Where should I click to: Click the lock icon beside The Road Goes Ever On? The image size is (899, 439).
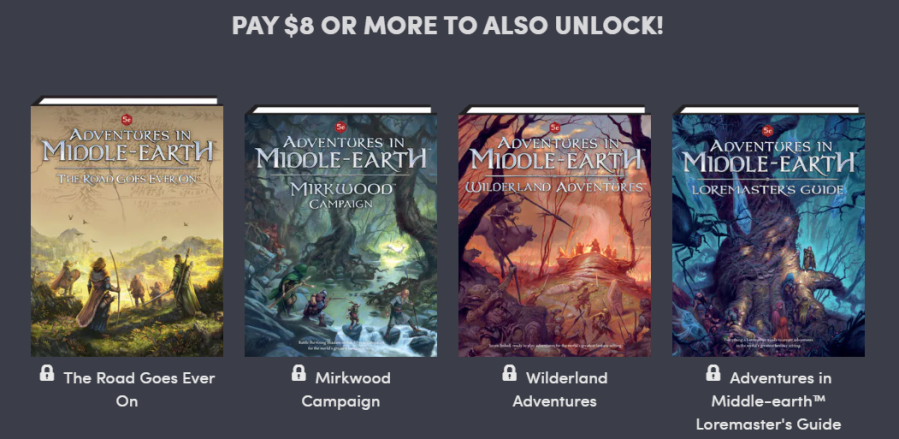click(x=47, y=373)
